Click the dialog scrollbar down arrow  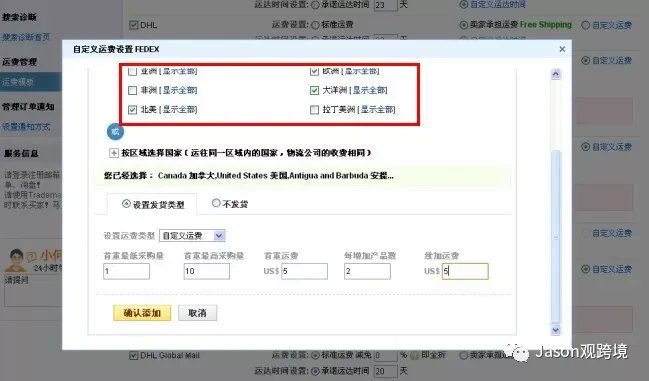point(555,330)
